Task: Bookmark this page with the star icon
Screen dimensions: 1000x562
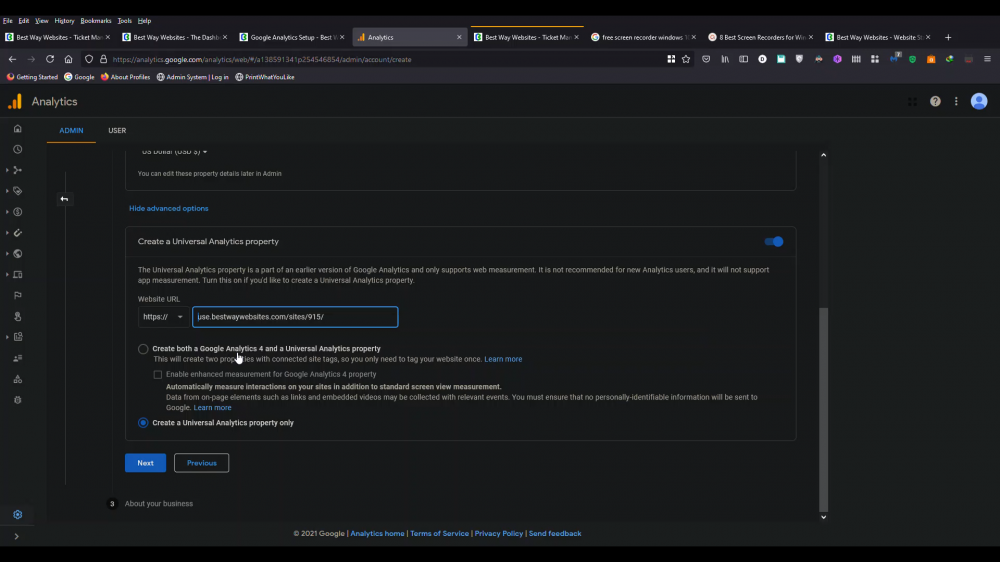Action: [x=686, y=59]
